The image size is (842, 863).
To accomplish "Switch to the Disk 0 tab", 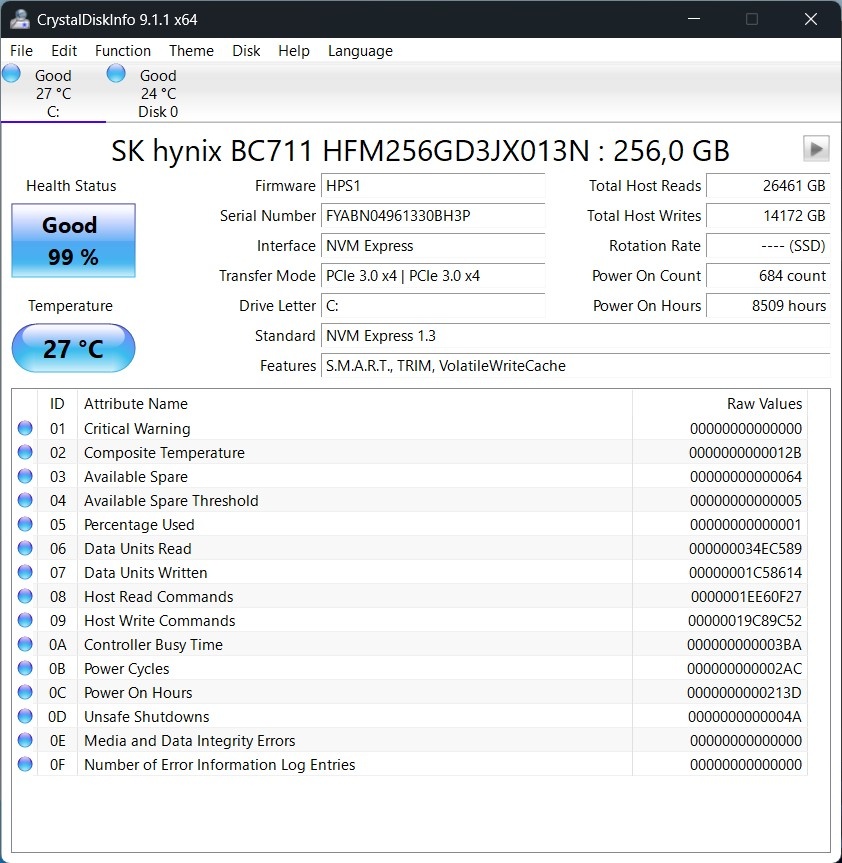I will [157, 90].
